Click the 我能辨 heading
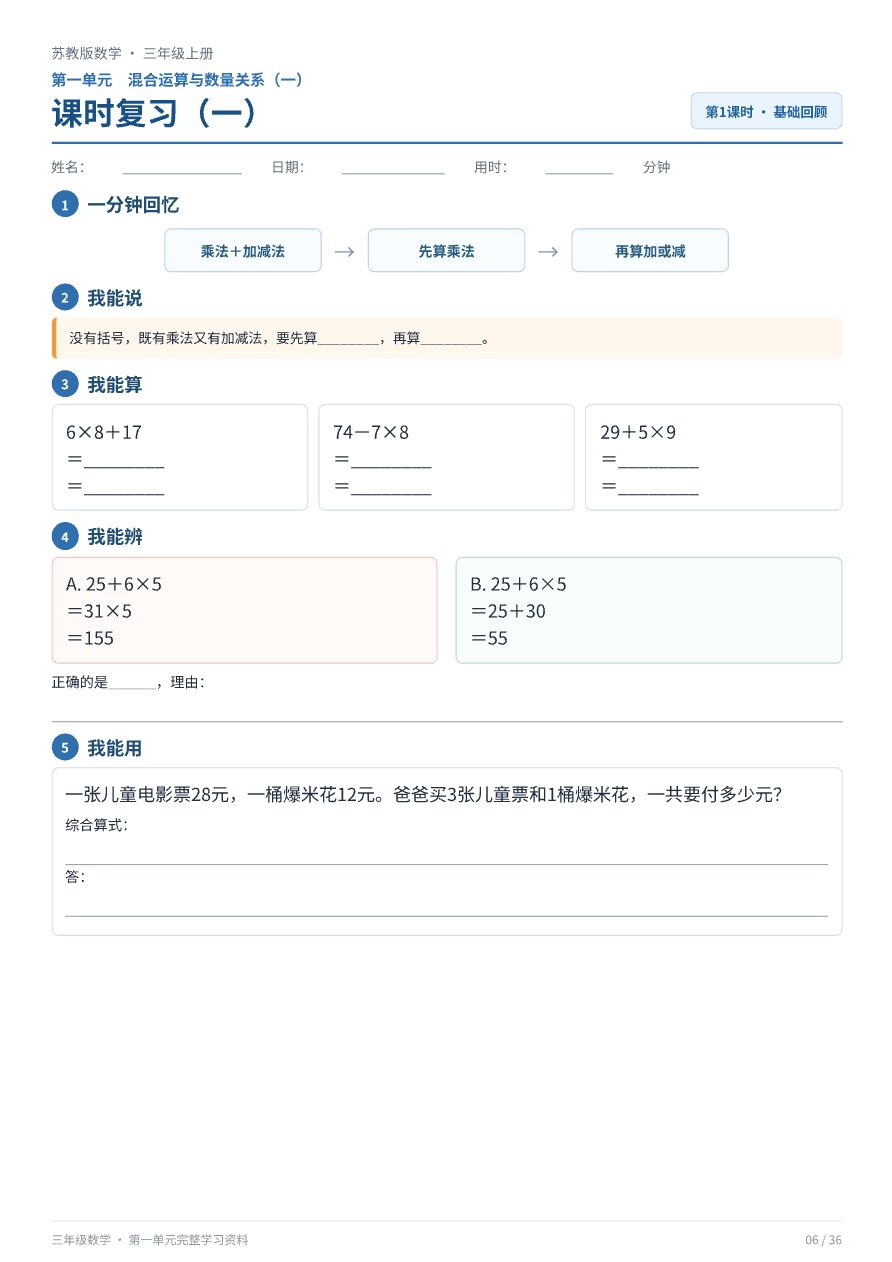Viewport: 892px width, 1262px height. click(115, 537)
